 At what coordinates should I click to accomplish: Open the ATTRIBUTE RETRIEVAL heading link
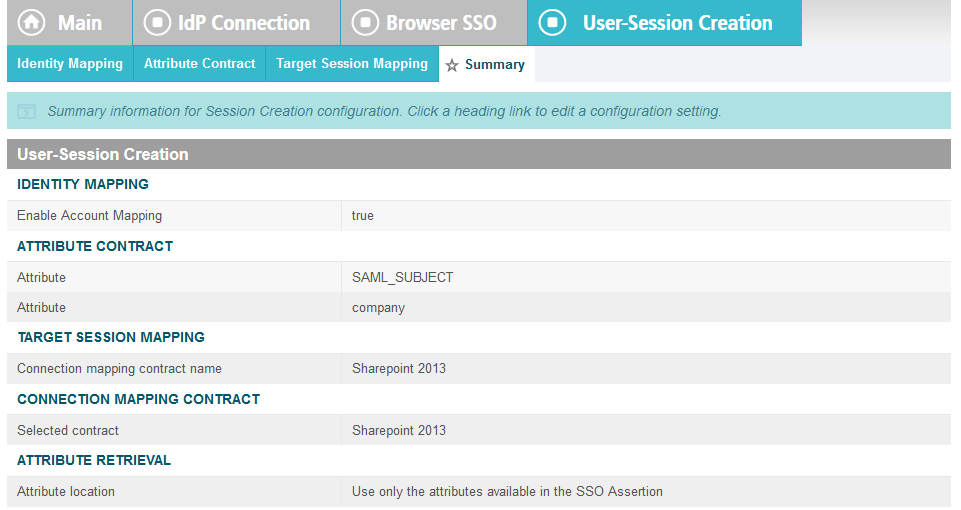click(94, 460)
